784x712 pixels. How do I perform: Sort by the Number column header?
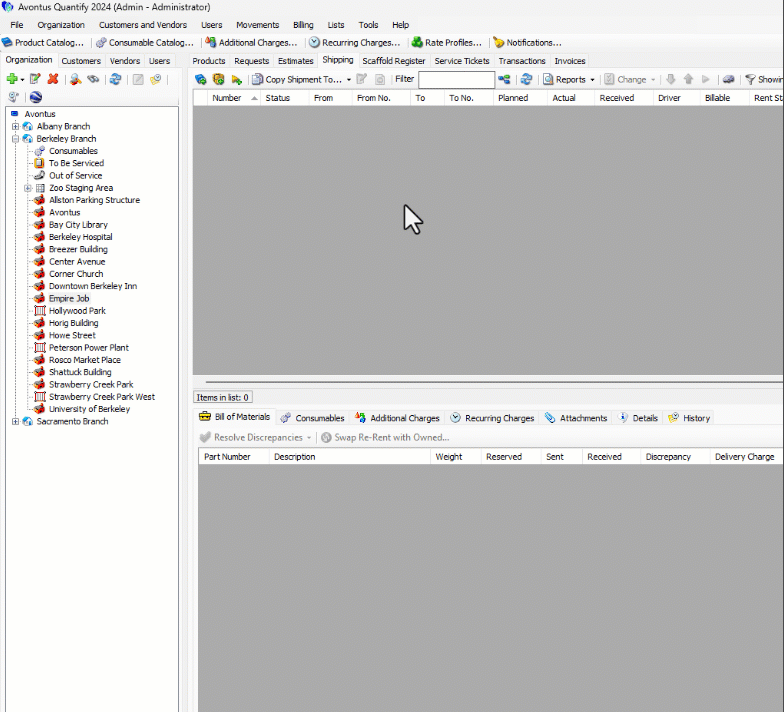(234, 98)
